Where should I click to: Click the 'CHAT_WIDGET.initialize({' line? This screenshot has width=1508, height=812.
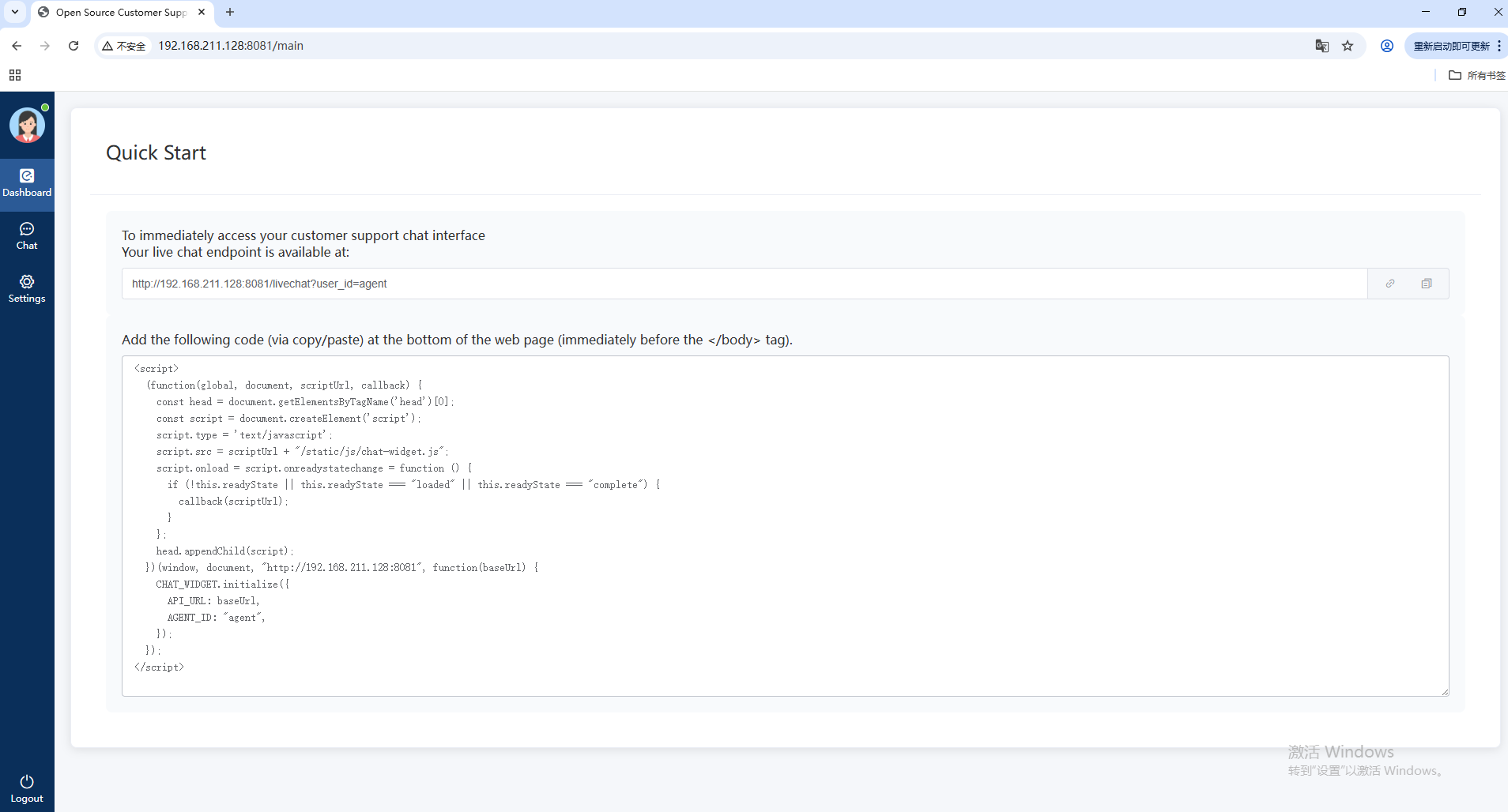point(223,584)
